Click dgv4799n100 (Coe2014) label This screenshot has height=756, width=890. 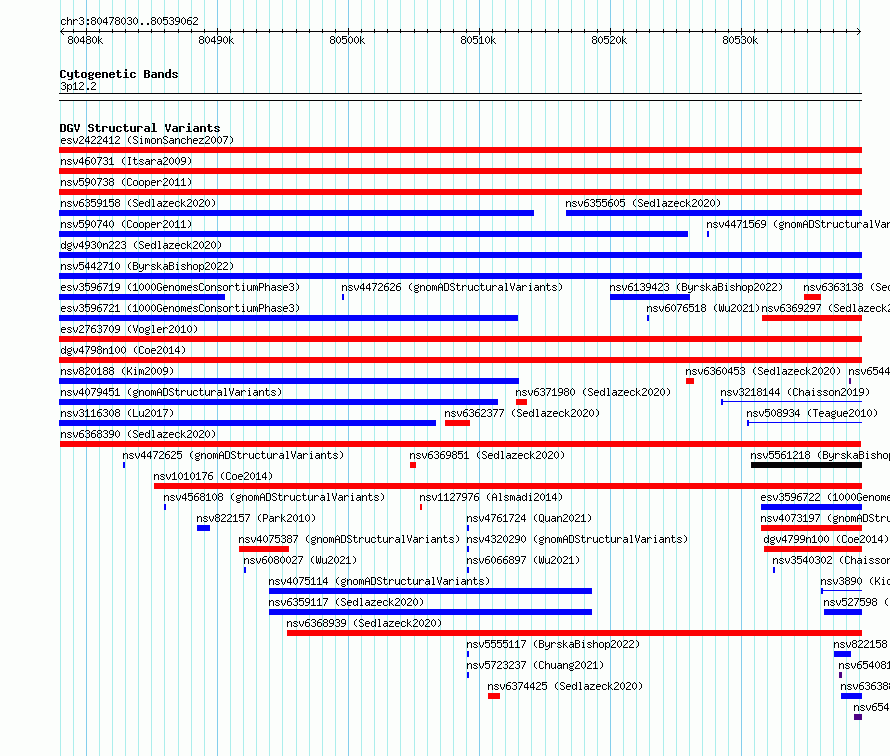pyautogui.click(x=826, y=539)
